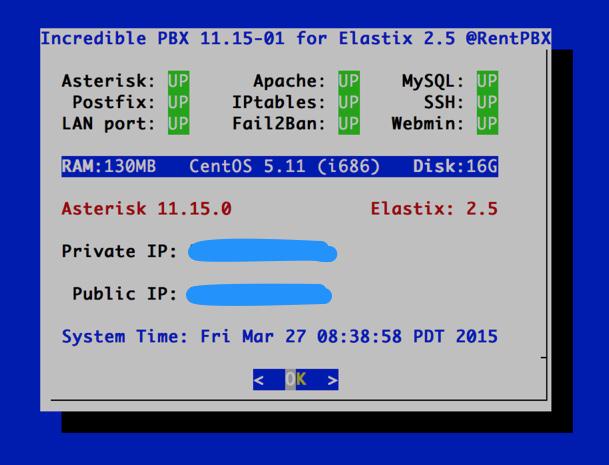Click the MySQL: service label
The width and height of the screenshot is (609, 465).
click(x=433, y=81)
